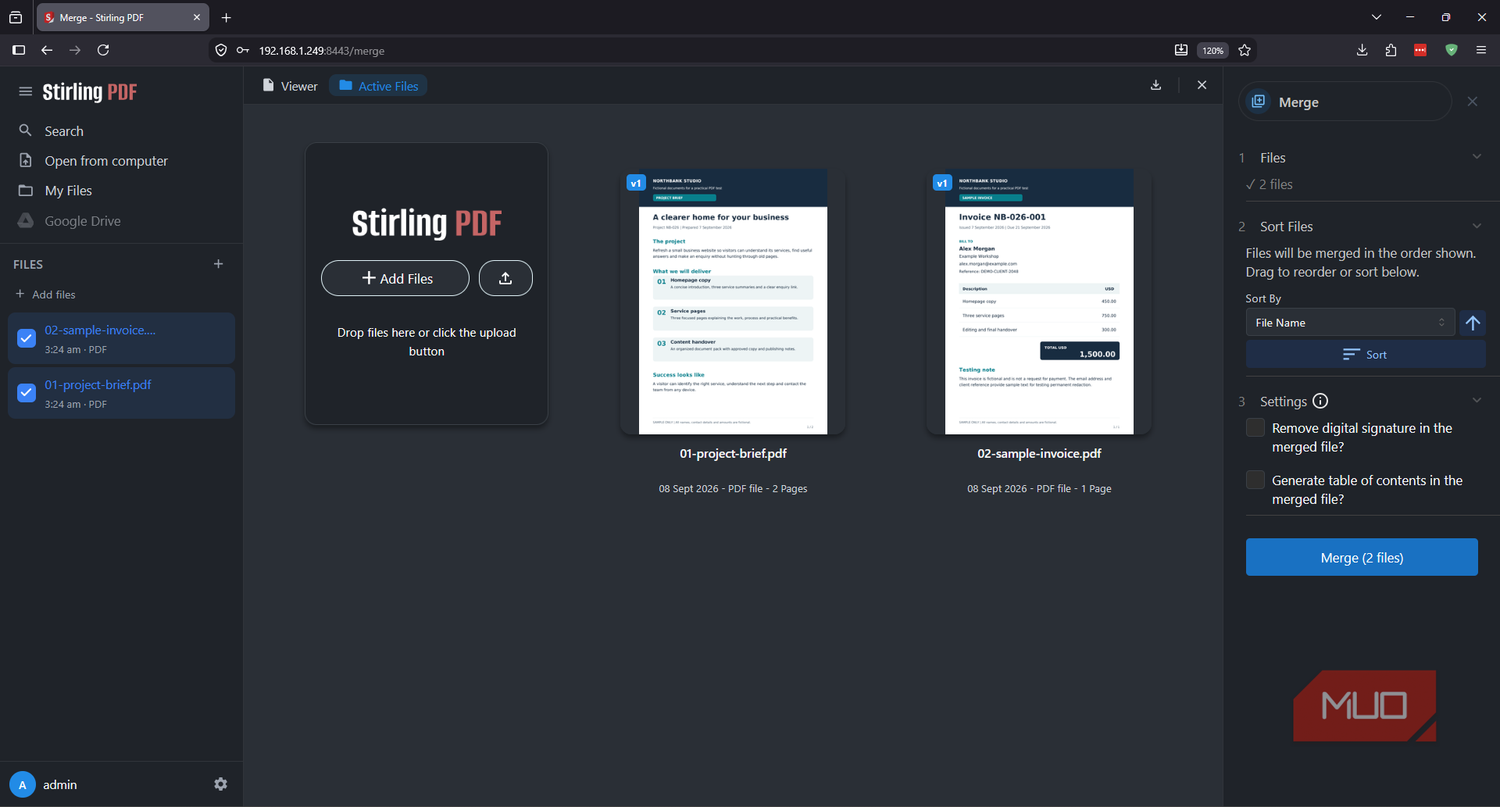Open a new browser tab
This screenshot has height=807, width=1500.
point(226,18)
